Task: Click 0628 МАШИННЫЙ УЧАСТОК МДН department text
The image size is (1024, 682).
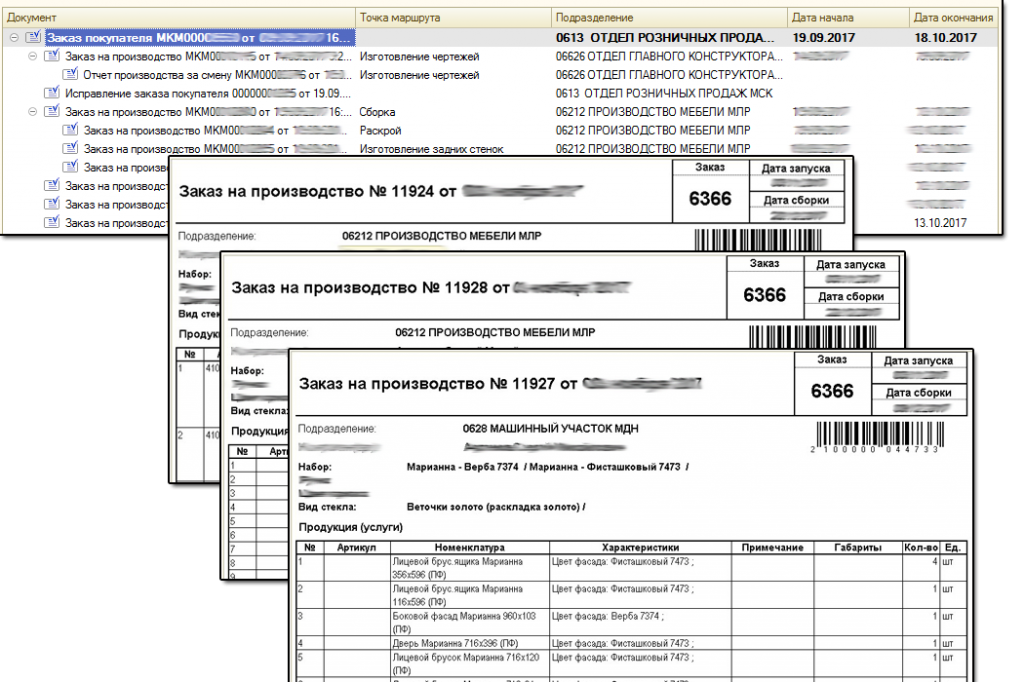Action: pyautogui.click(x=551, y=429)
